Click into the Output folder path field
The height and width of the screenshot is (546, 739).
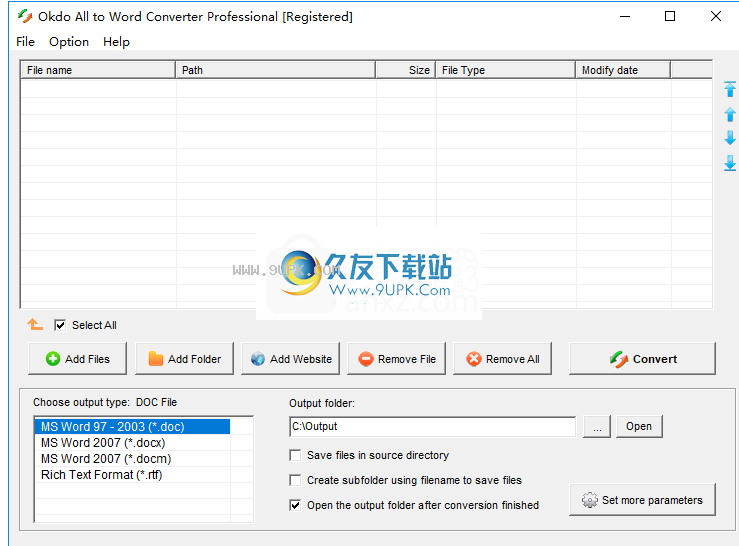click(432, 426)
